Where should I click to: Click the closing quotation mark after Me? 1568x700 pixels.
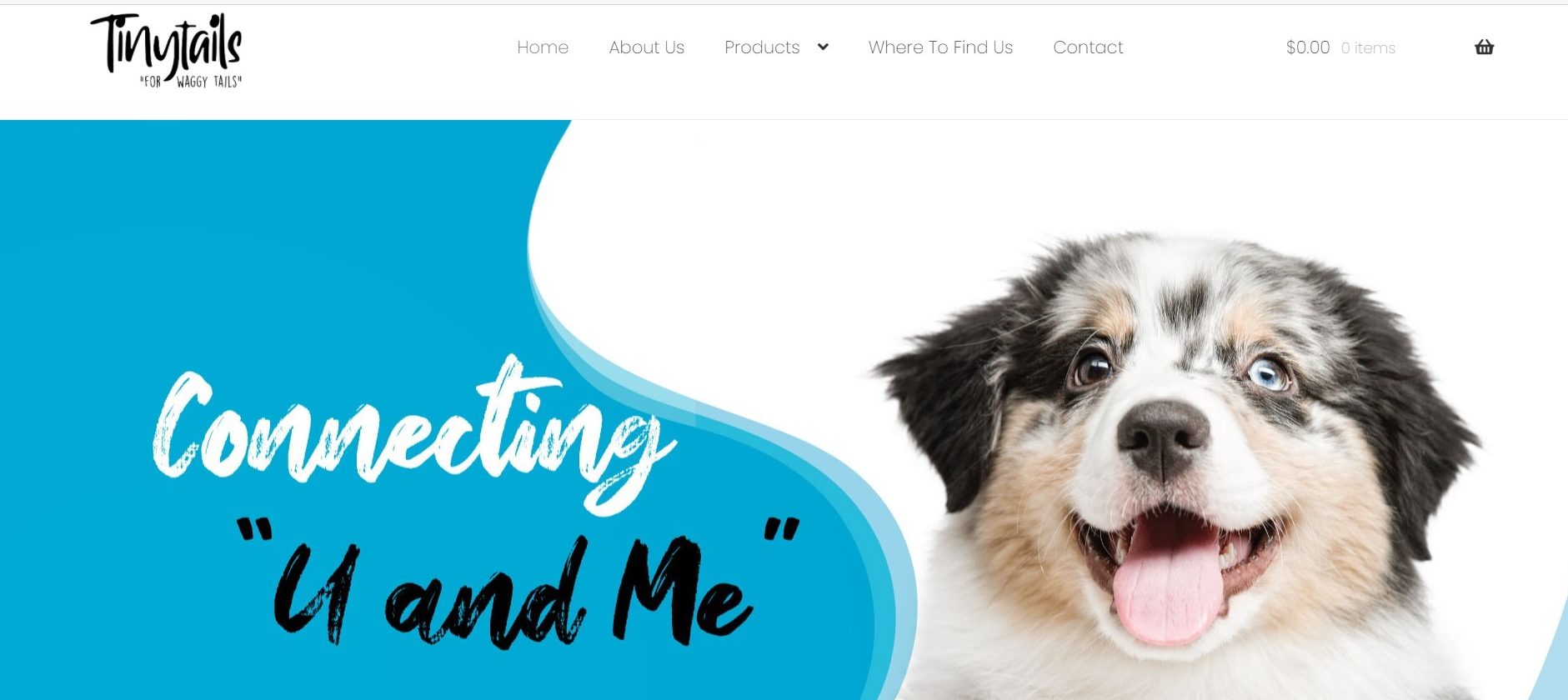click(x=781, y=530)
